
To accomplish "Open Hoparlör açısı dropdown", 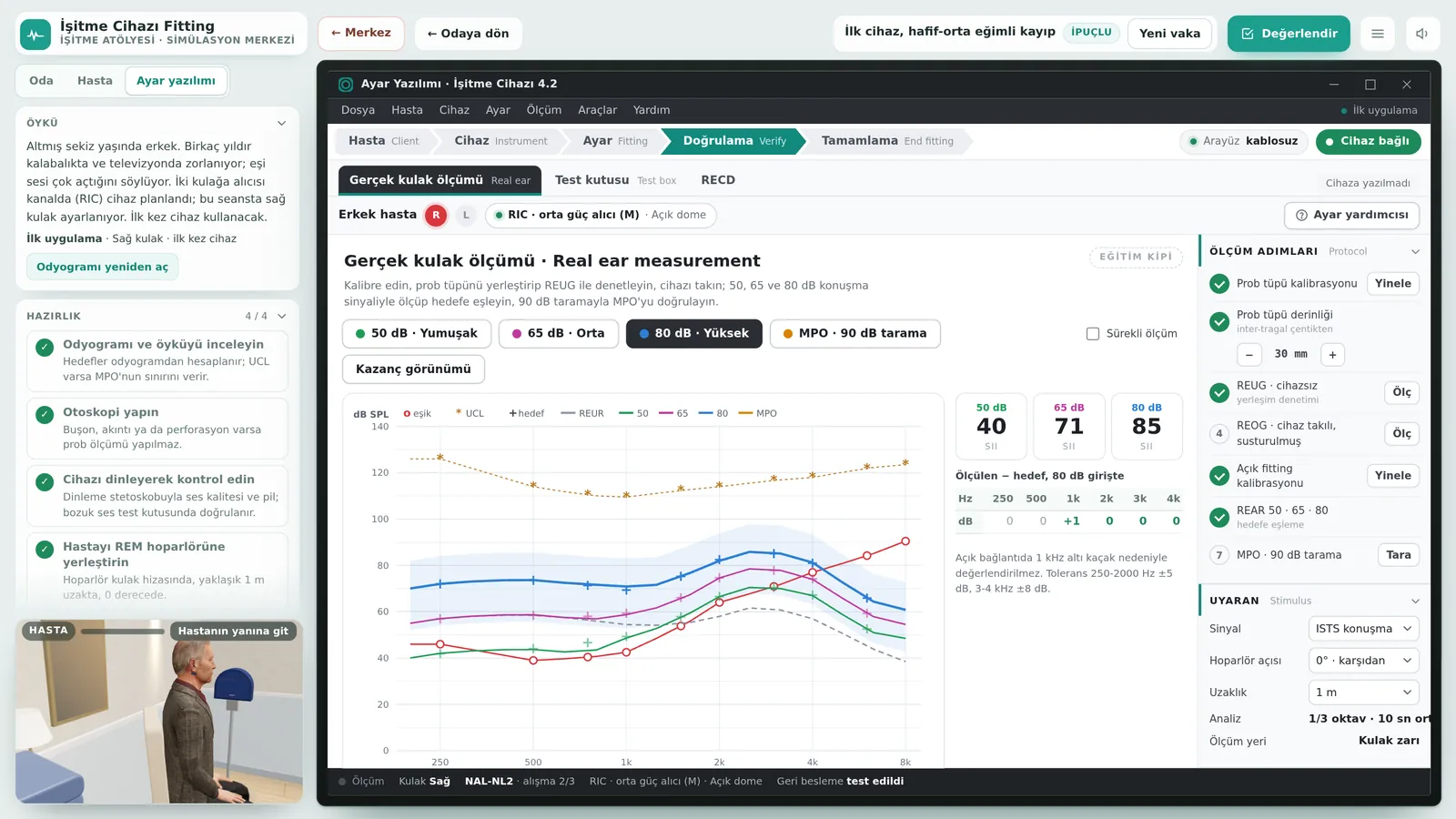I will (x=1363, y=661).
